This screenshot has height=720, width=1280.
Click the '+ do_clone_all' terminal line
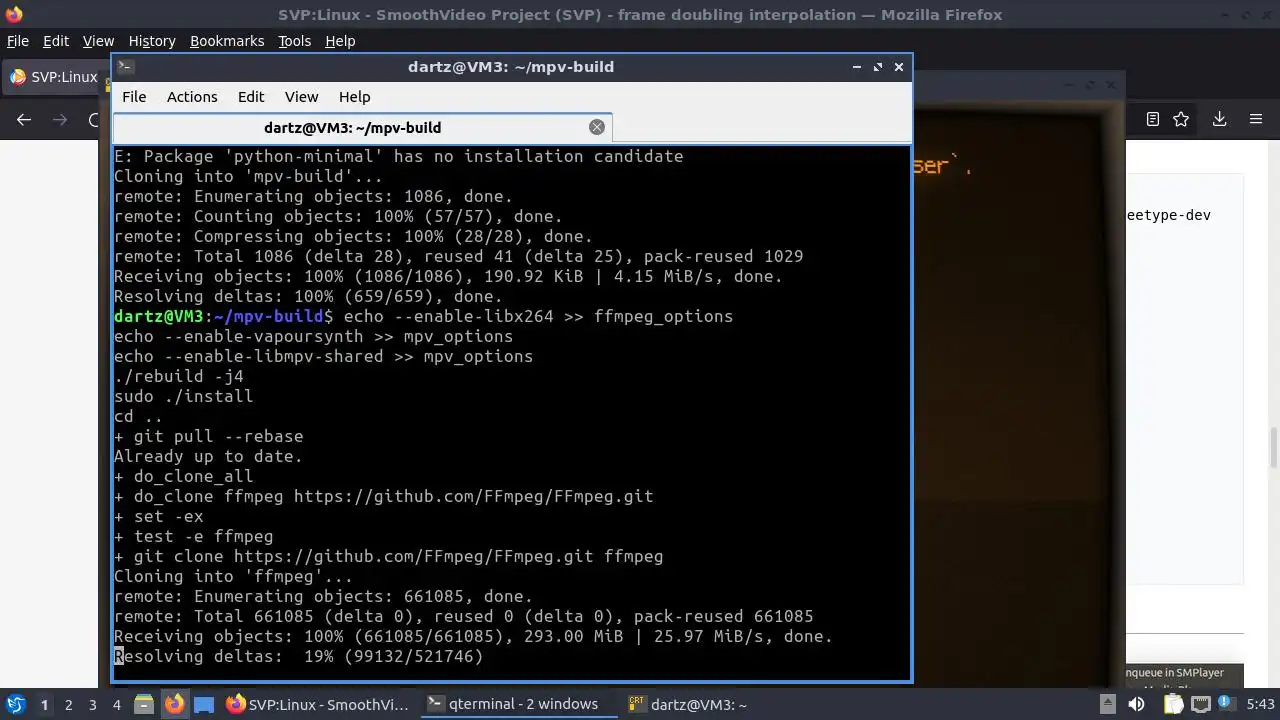(x=184, y=476)
